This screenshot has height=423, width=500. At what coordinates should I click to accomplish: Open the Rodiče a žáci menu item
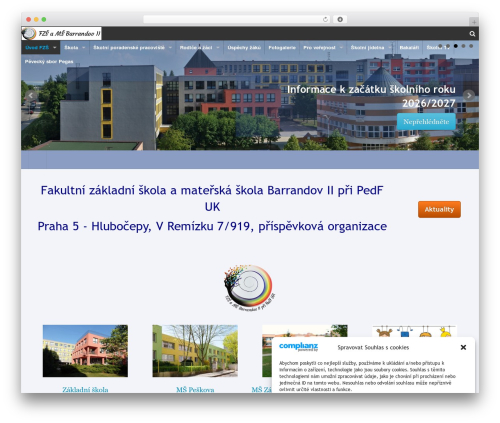[x=196, y=48]
